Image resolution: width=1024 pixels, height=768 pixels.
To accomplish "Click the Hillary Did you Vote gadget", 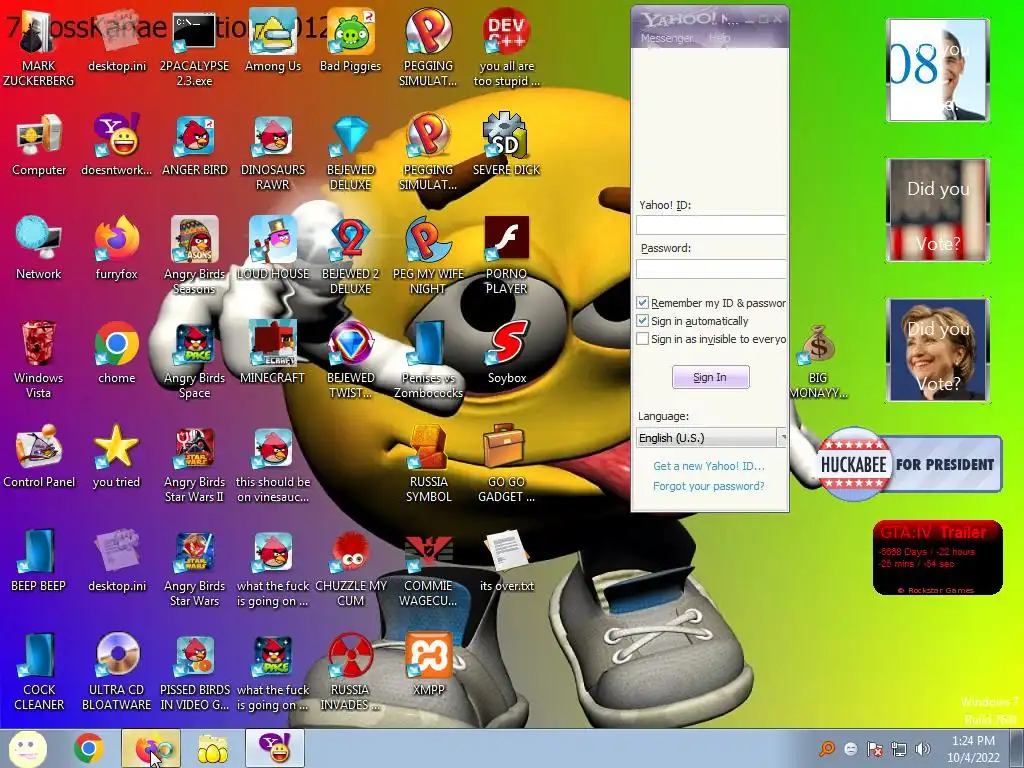I will point(938,349).
